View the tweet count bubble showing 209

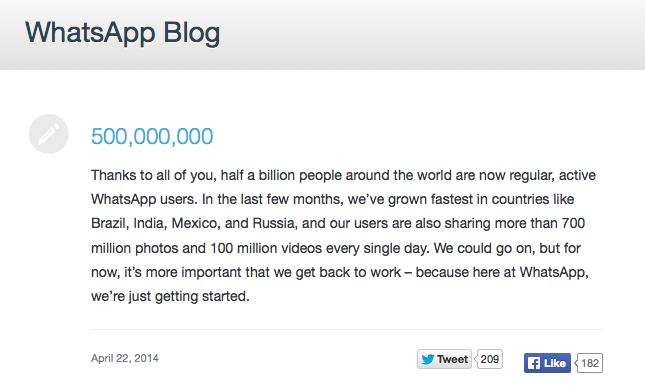click(489, 359)
